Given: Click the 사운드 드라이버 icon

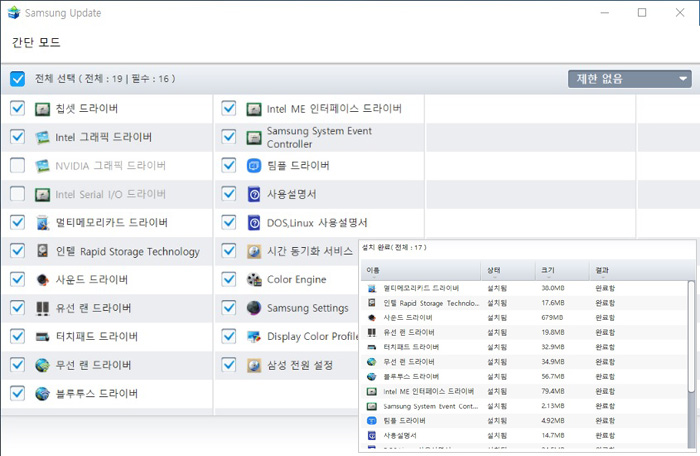Looking at the screenshot, I should coord(42,280).
